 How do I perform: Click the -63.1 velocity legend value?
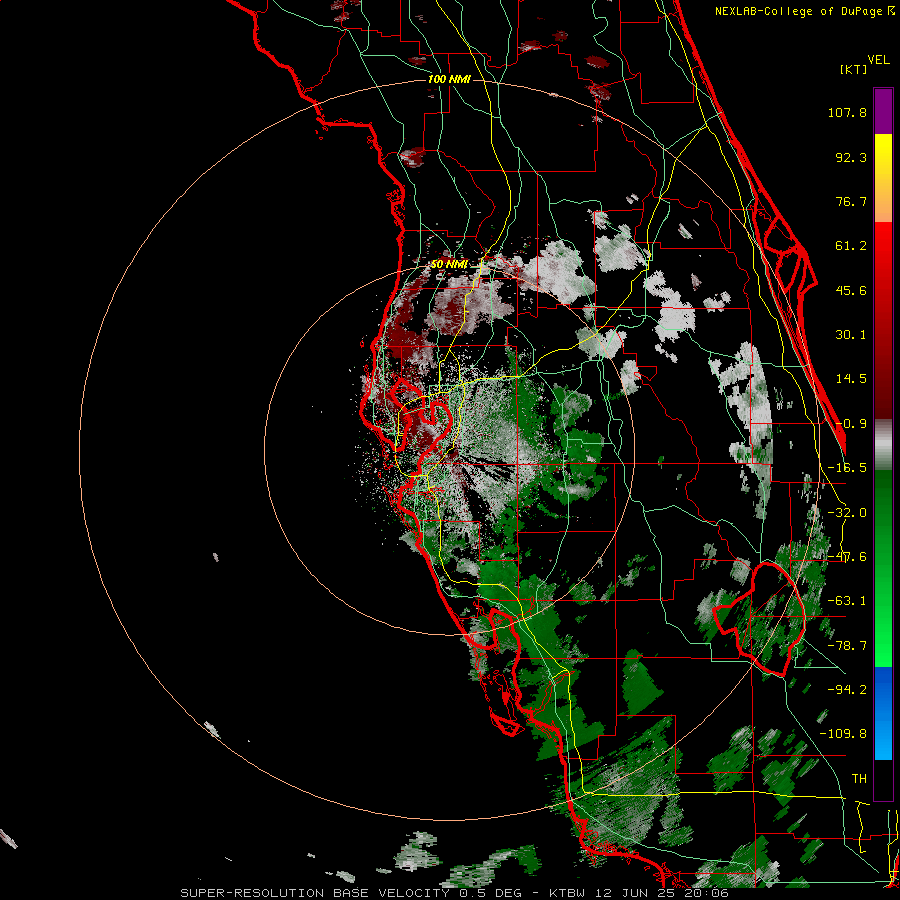(x=847, y=601)
